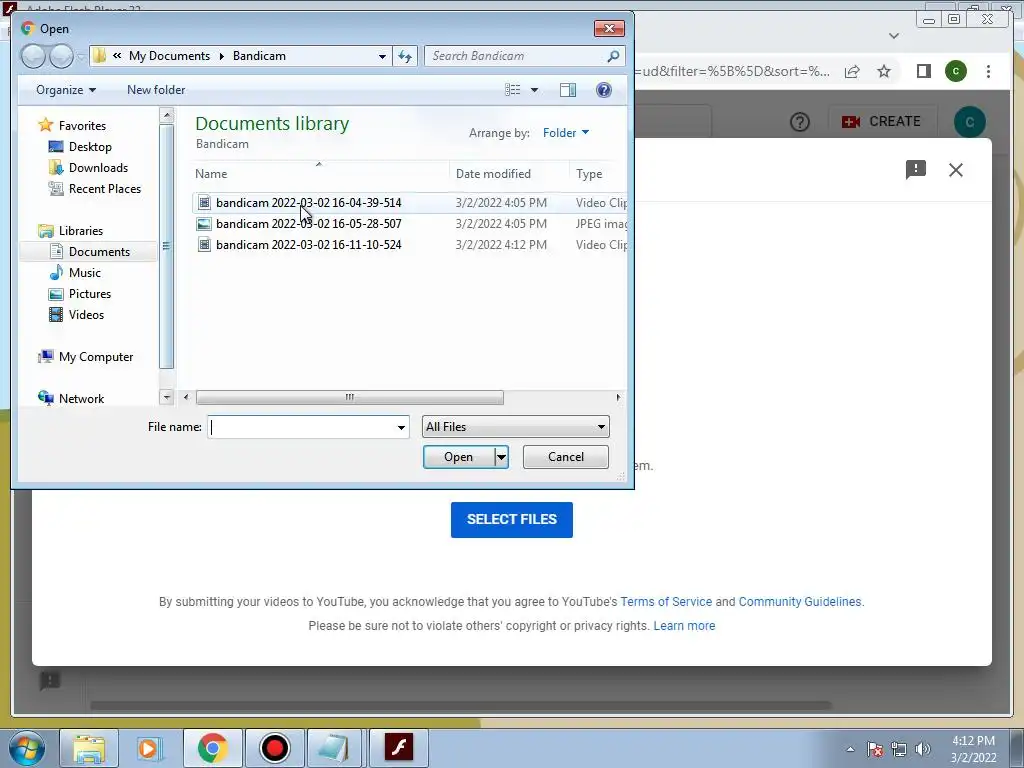Go to Recent Places
Viewport: 1024px width, 768px height.
(x=104, y=189)
